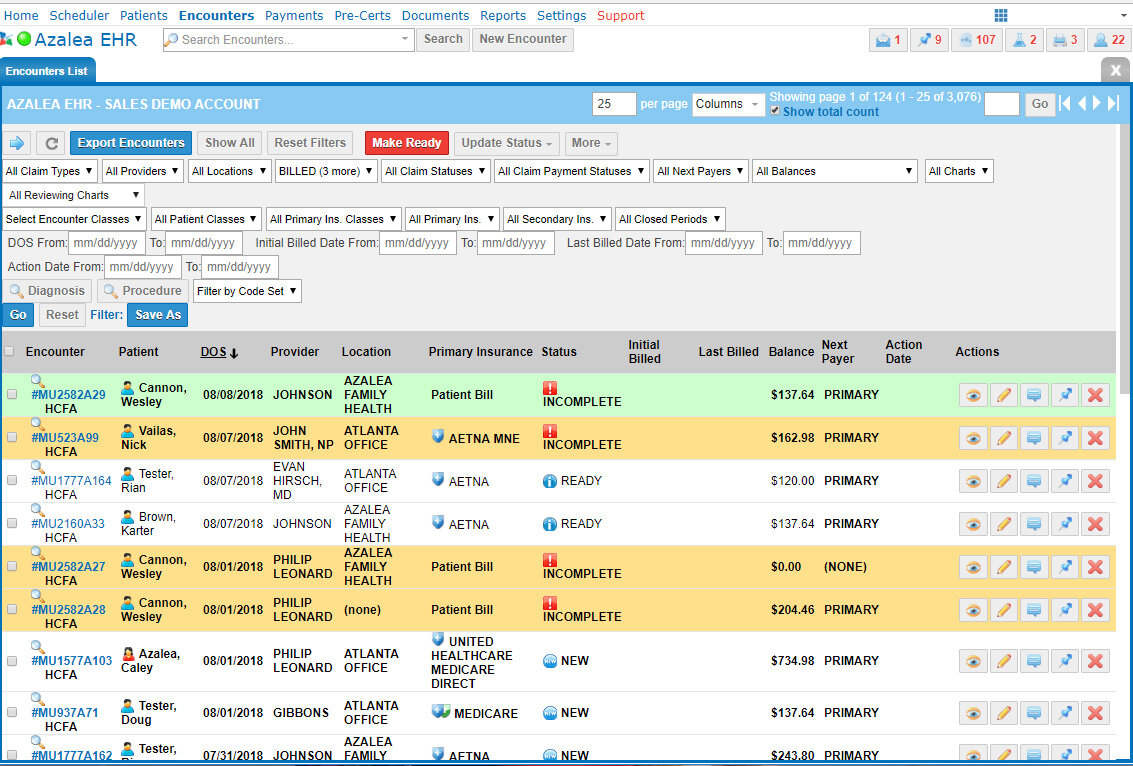Click the Export Encounters button
Image resolution: width=1133 pixels, height=766 pixels.
click(131, 143)
